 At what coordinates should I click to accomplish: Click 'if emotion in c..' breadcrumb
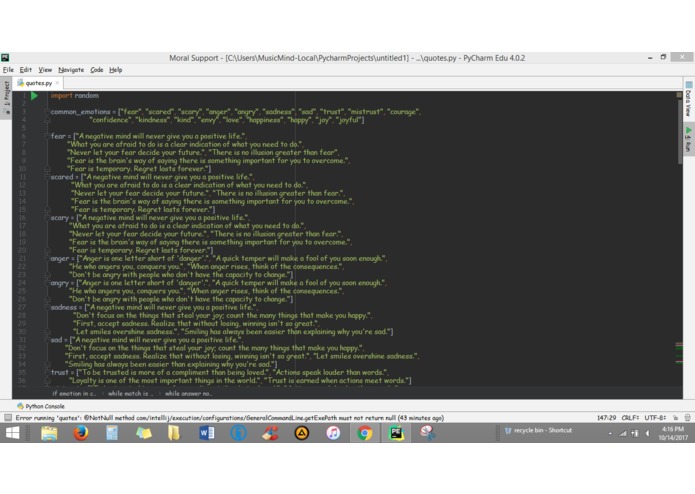click(x=74, y=393)
